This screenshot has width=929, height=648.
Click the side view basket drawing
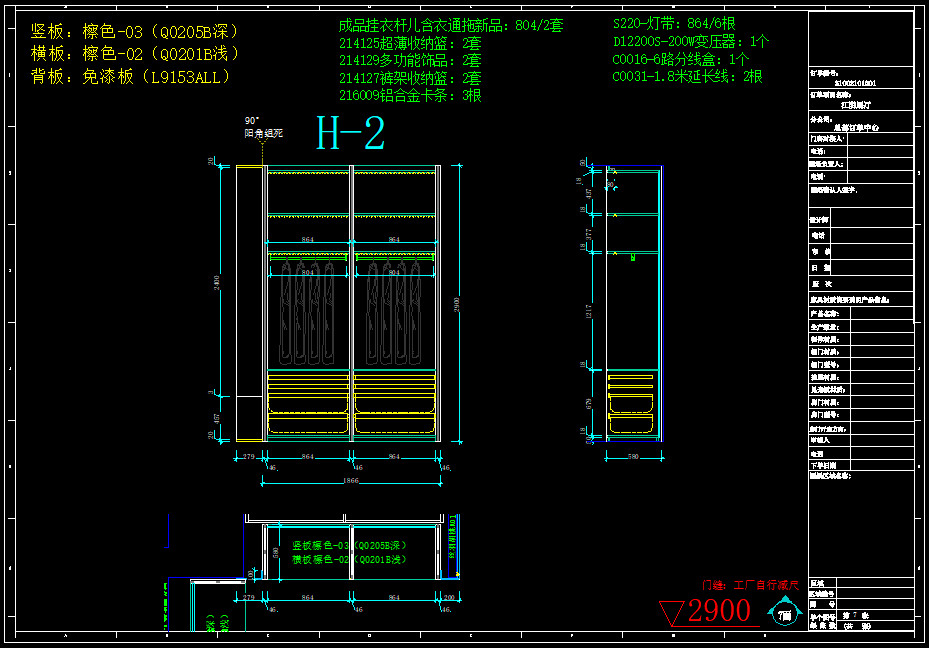click(x=631, y=402)
